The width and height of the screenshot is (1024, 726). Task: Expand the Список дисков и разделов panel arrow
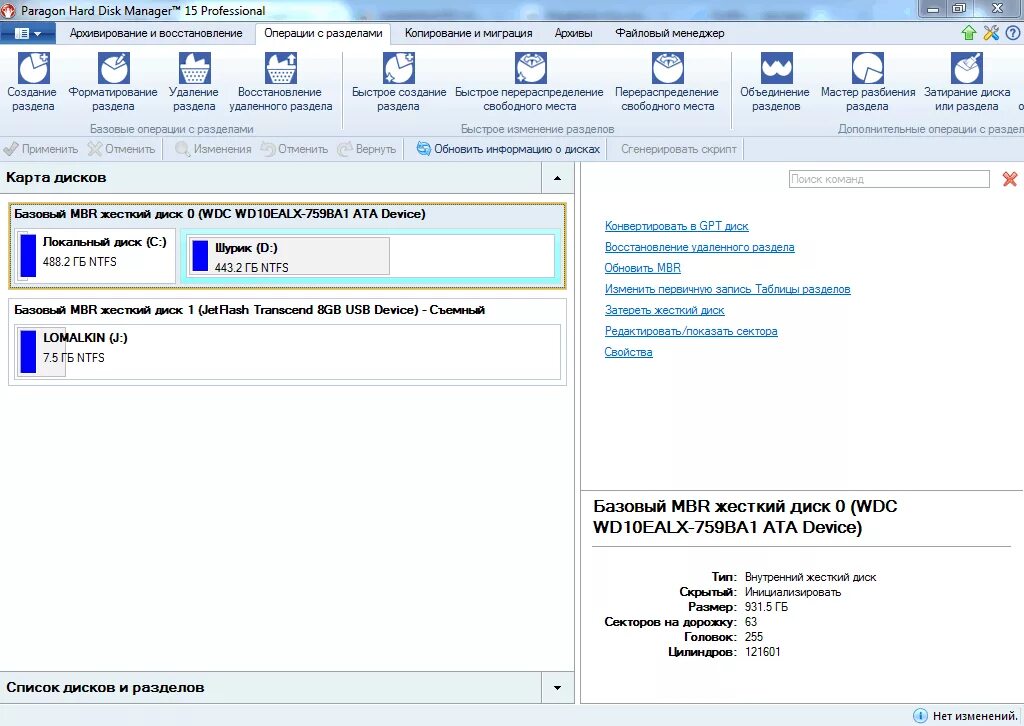tap(558, 687)
